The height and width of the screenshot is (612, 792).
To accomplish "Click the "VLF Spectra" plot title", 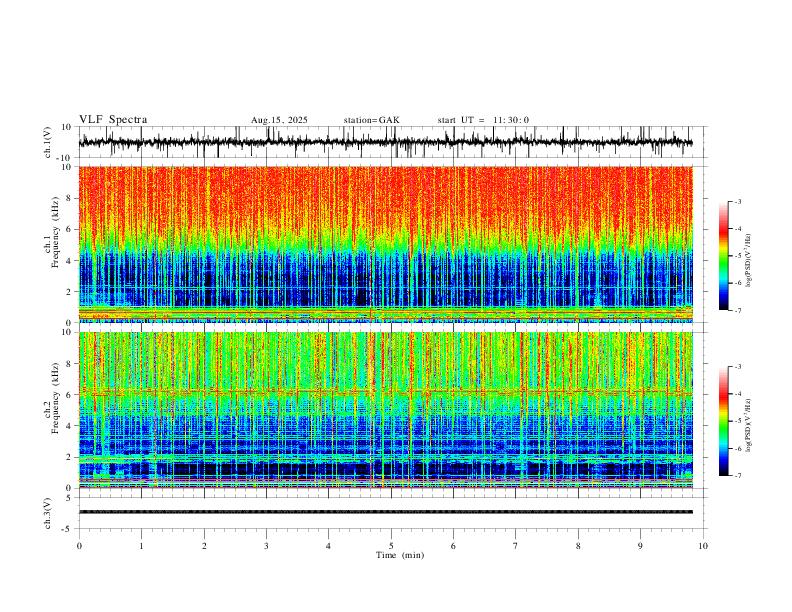I will (113, 120).
